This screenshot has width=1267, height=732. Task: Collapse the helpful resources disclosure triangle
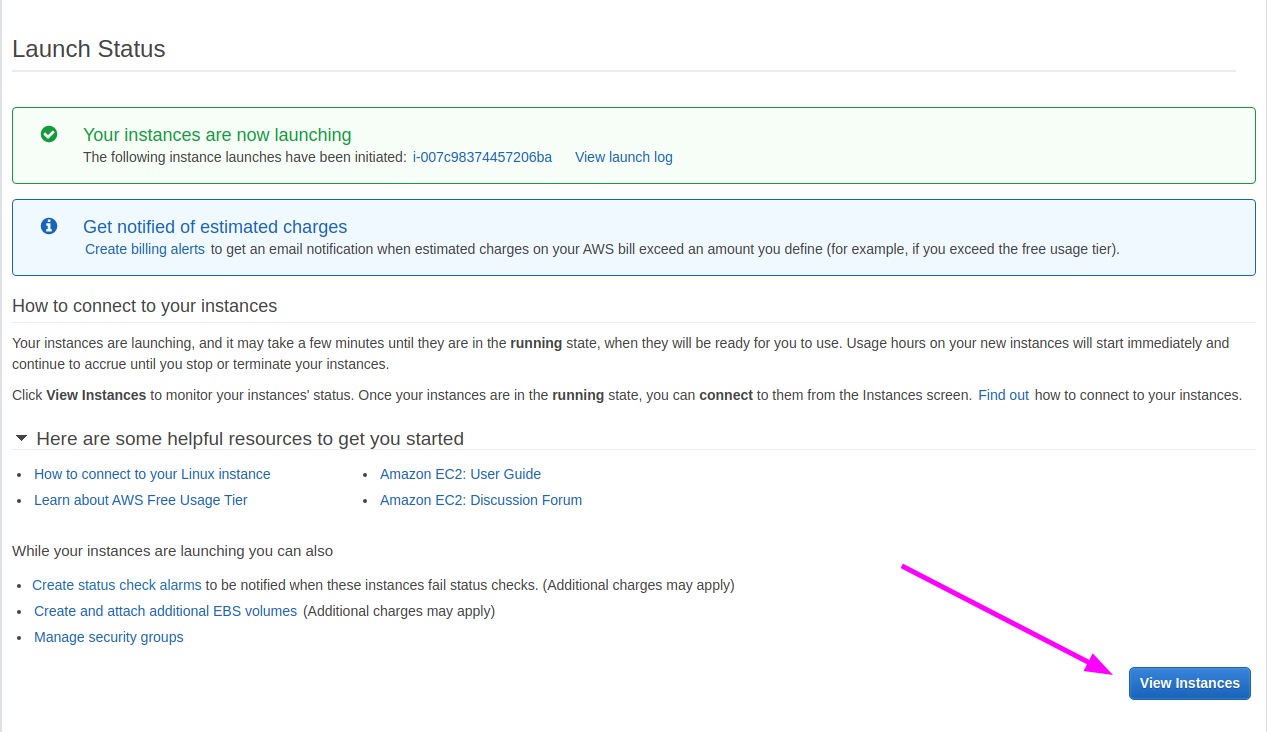[x=21, y=438]
